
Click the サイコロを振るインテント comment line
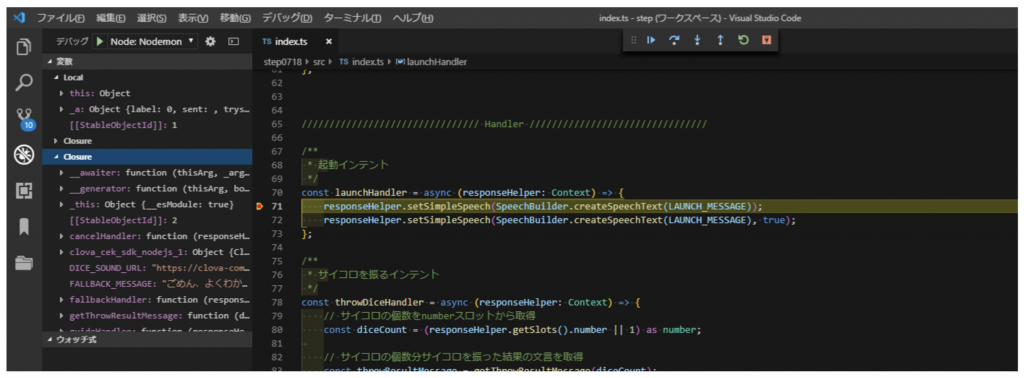[x=379, y=275]
